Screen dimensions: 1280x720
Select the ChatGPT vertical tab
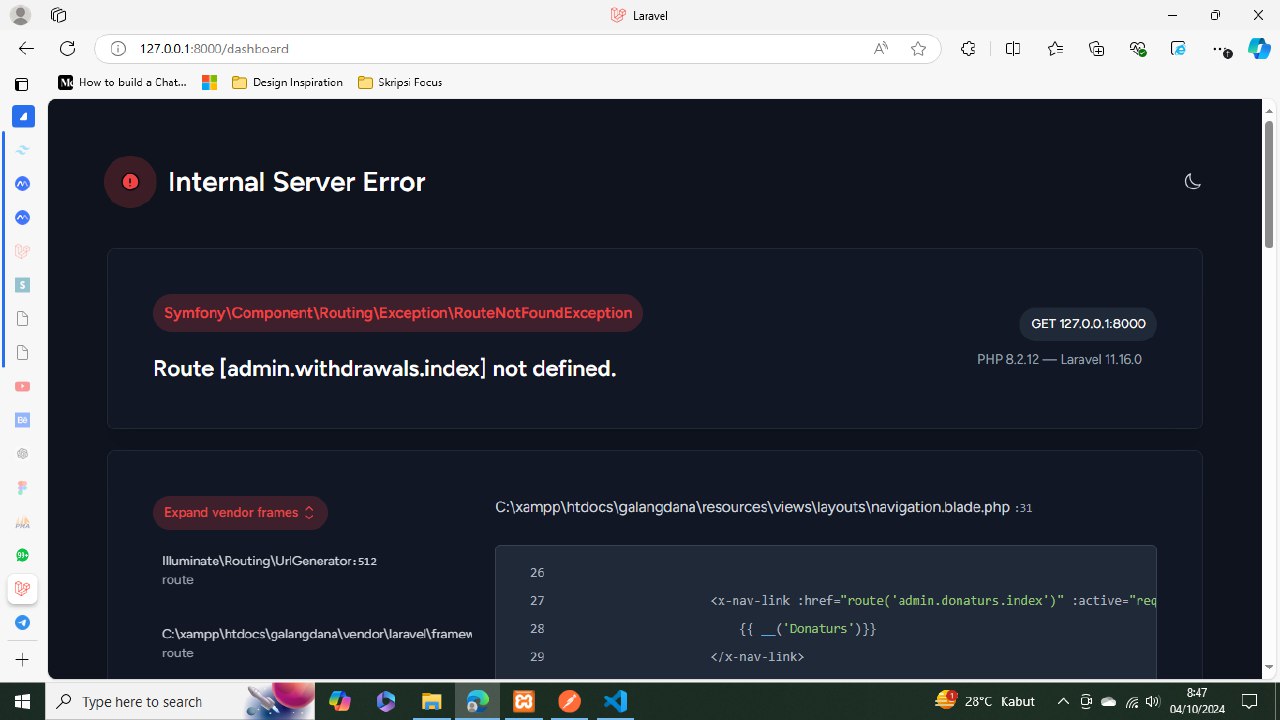22,453
